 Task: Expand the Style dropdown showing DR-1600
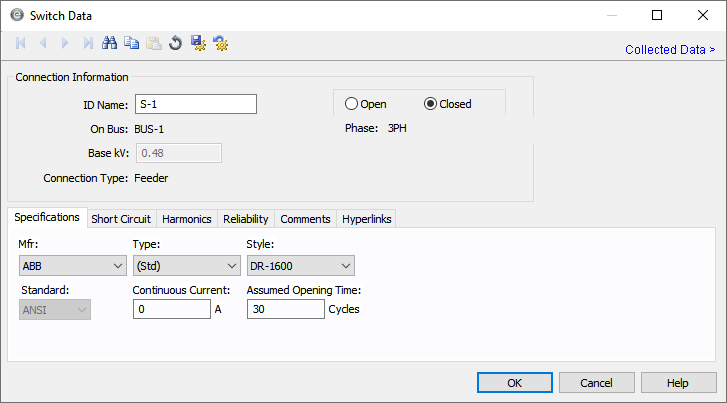(x=300, y=266)
